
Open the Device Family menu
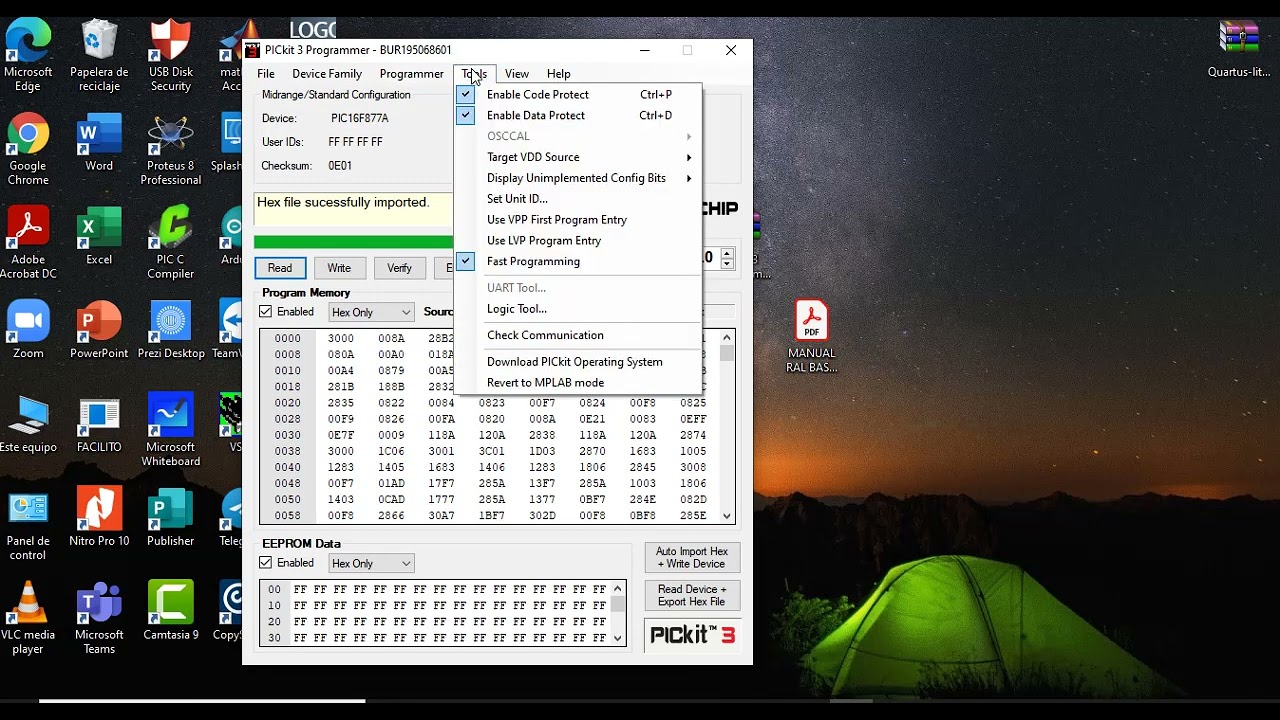(327, 74)
